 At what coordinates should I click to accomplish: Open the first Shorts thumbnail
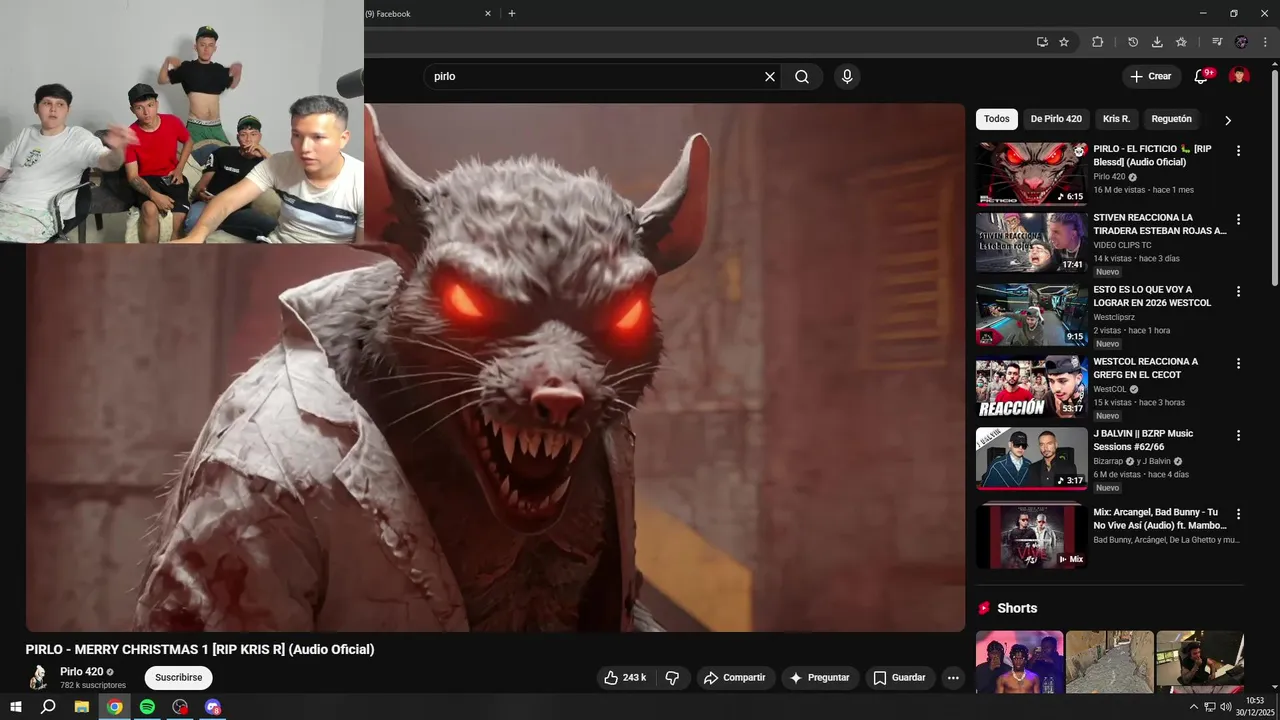(1019, 662)
